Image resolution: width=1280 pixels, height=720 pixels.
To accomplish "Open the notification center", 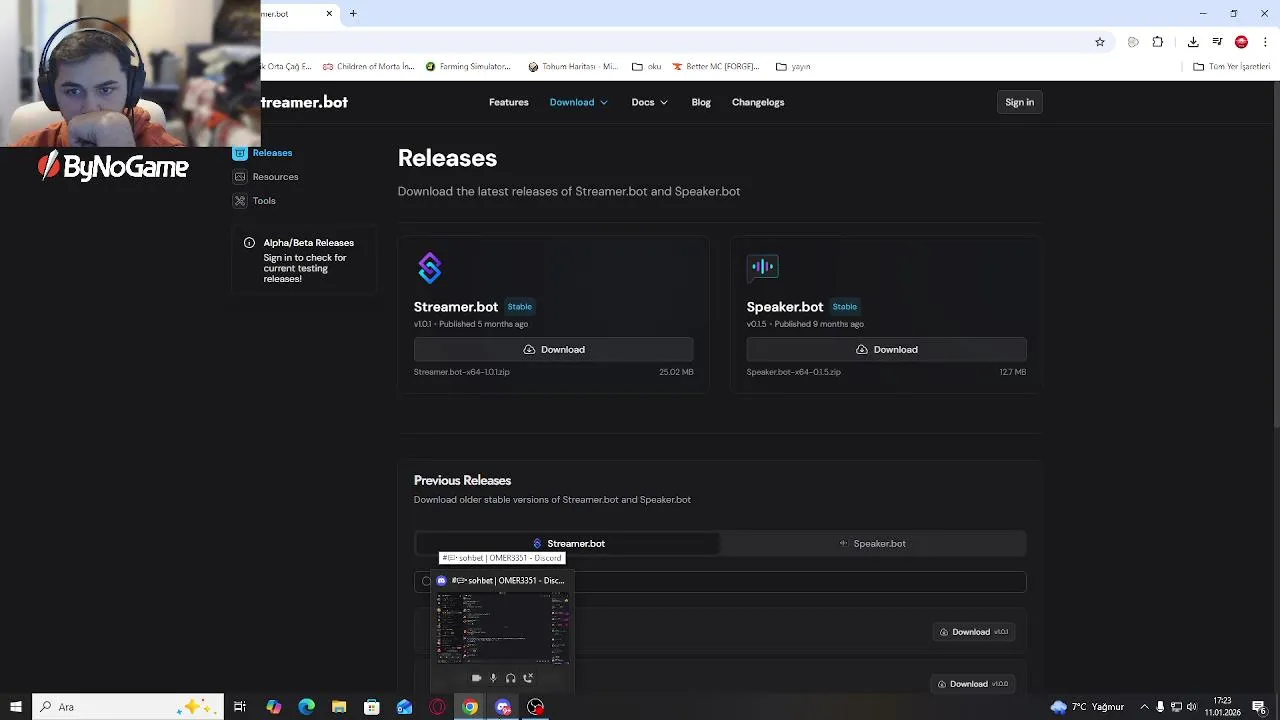I will coord(1259,707).
